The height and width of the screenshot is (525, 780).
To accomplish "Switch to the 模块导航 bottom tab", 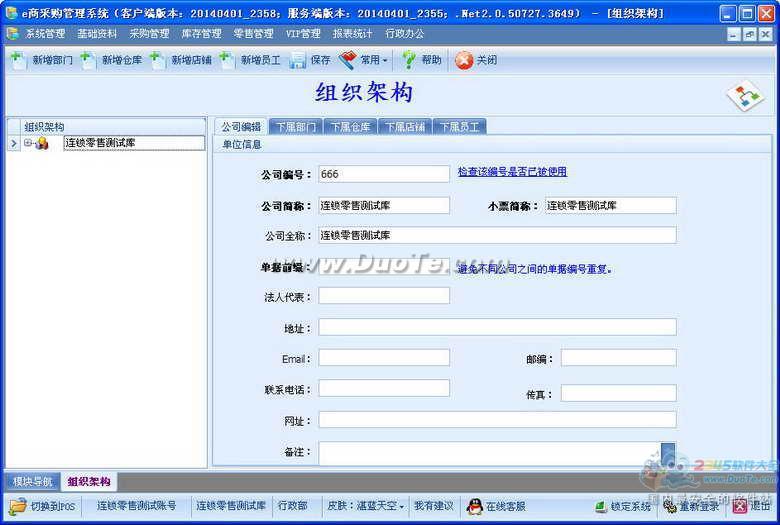I will pyautogui.click(x=32, y=481).
